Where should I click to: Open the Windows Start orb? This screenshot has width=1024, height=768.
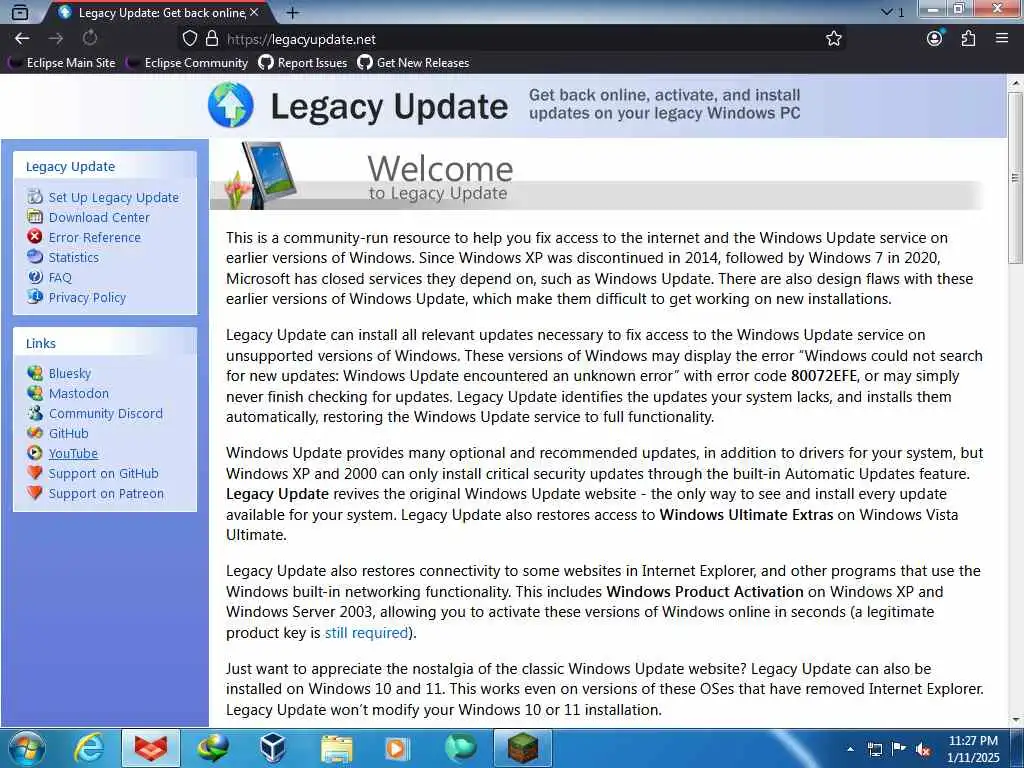25,748
